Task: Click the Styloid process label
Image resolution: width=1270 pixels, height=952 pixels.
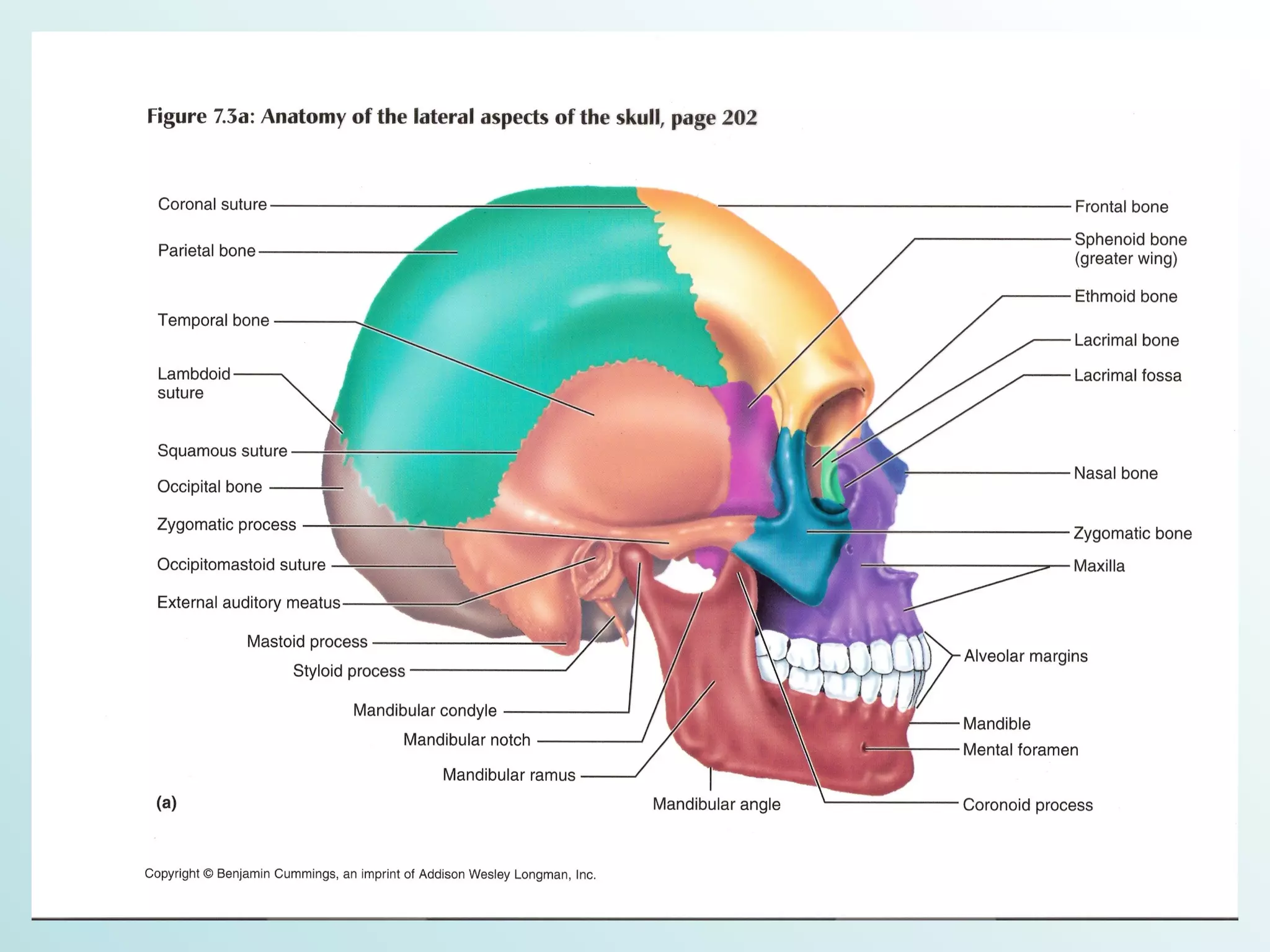Action: click(349, 671)
